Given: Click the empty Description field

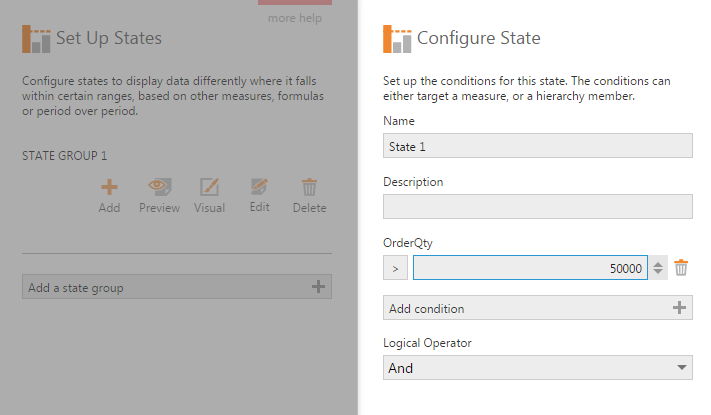Looking at the screenshot, I should click(x=537, y=207).
